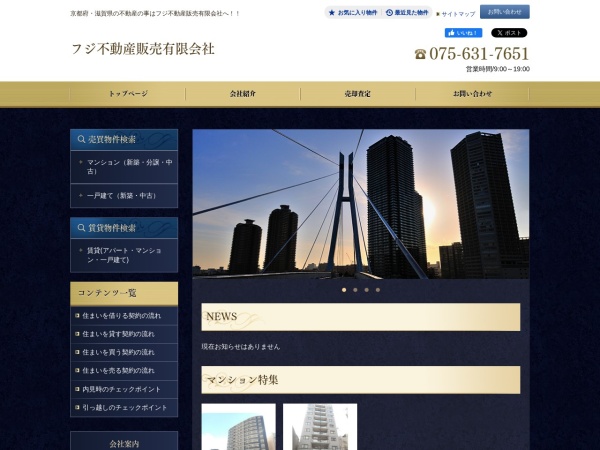Open 一戸建て（新築・中古） search link

[124, 196]
